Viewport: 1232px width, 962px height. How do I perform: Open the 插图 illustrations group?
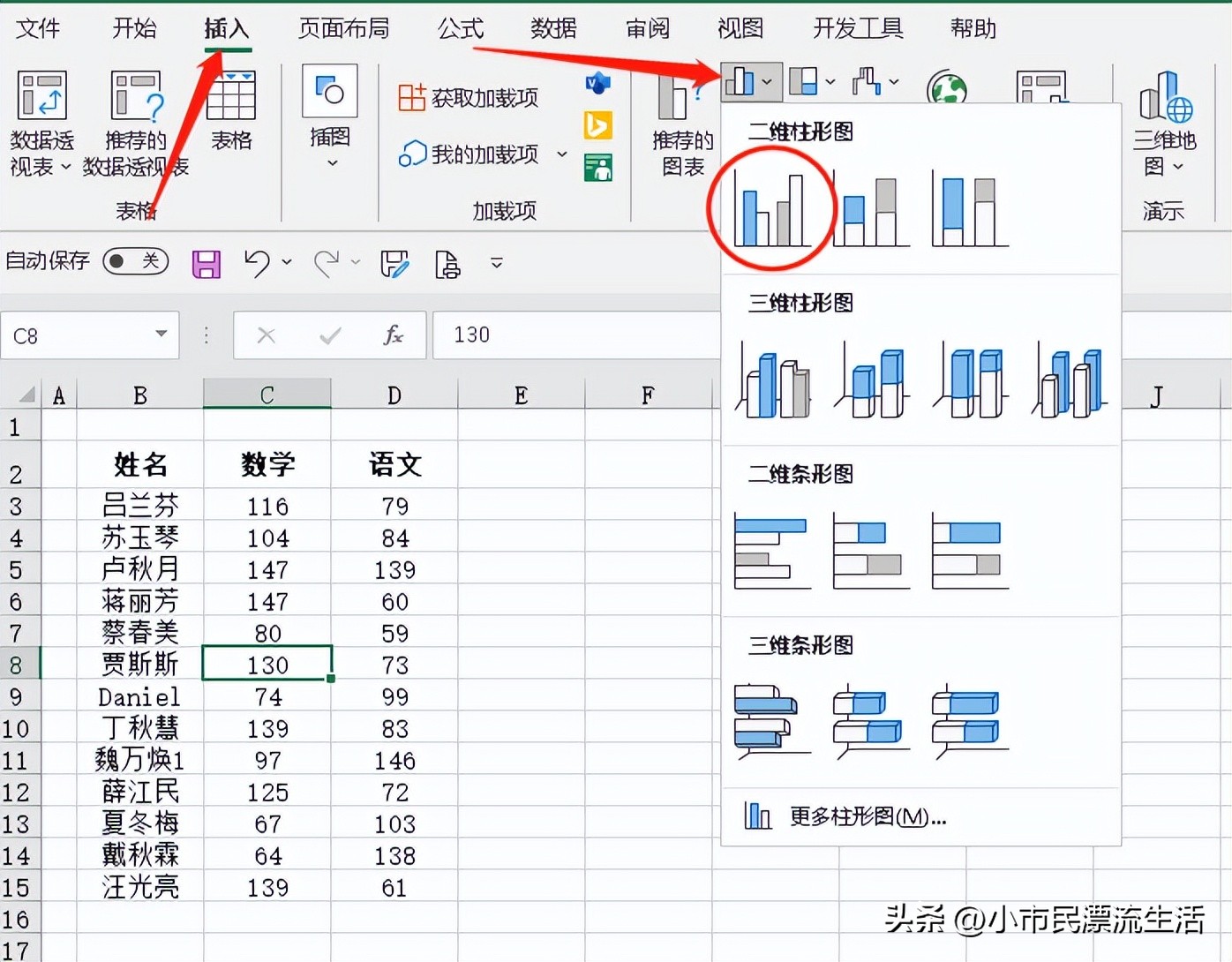330,117
